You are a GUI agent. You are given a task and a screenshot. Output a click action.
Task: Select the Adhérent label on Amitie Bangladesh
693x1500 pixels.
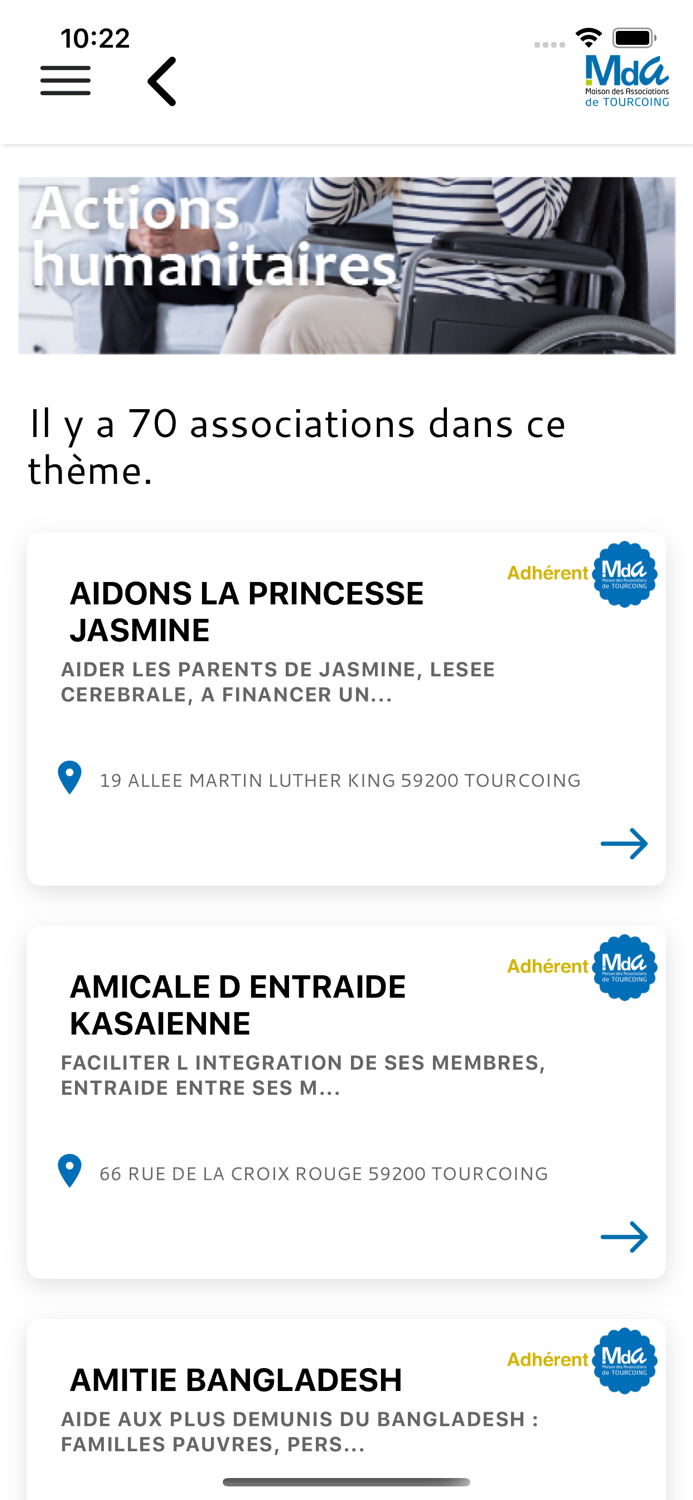pyautogui.click(x=546, y=1358)
